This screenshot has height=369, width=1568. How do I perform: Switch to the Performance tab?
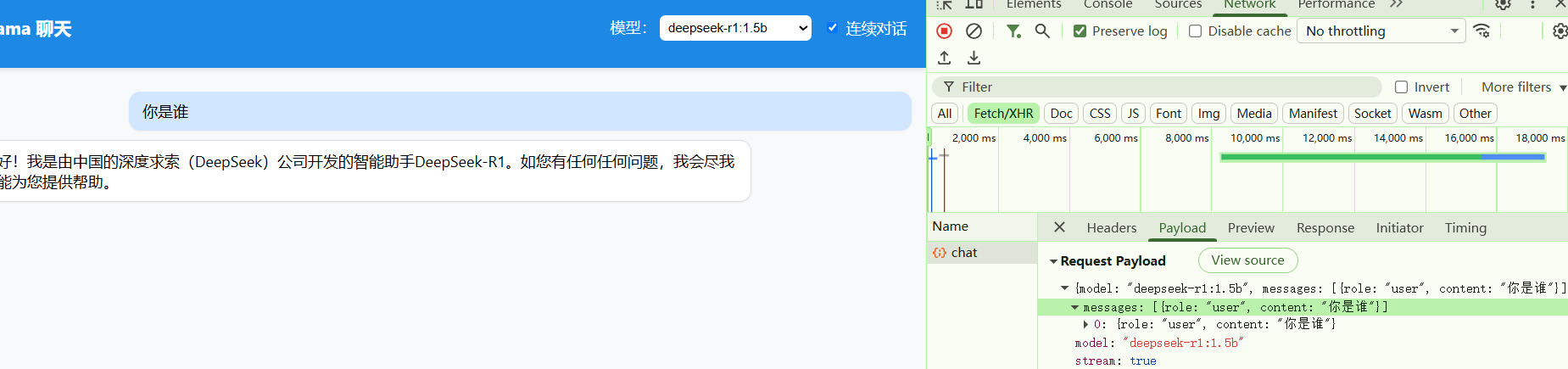click(x=1336, y=4)
